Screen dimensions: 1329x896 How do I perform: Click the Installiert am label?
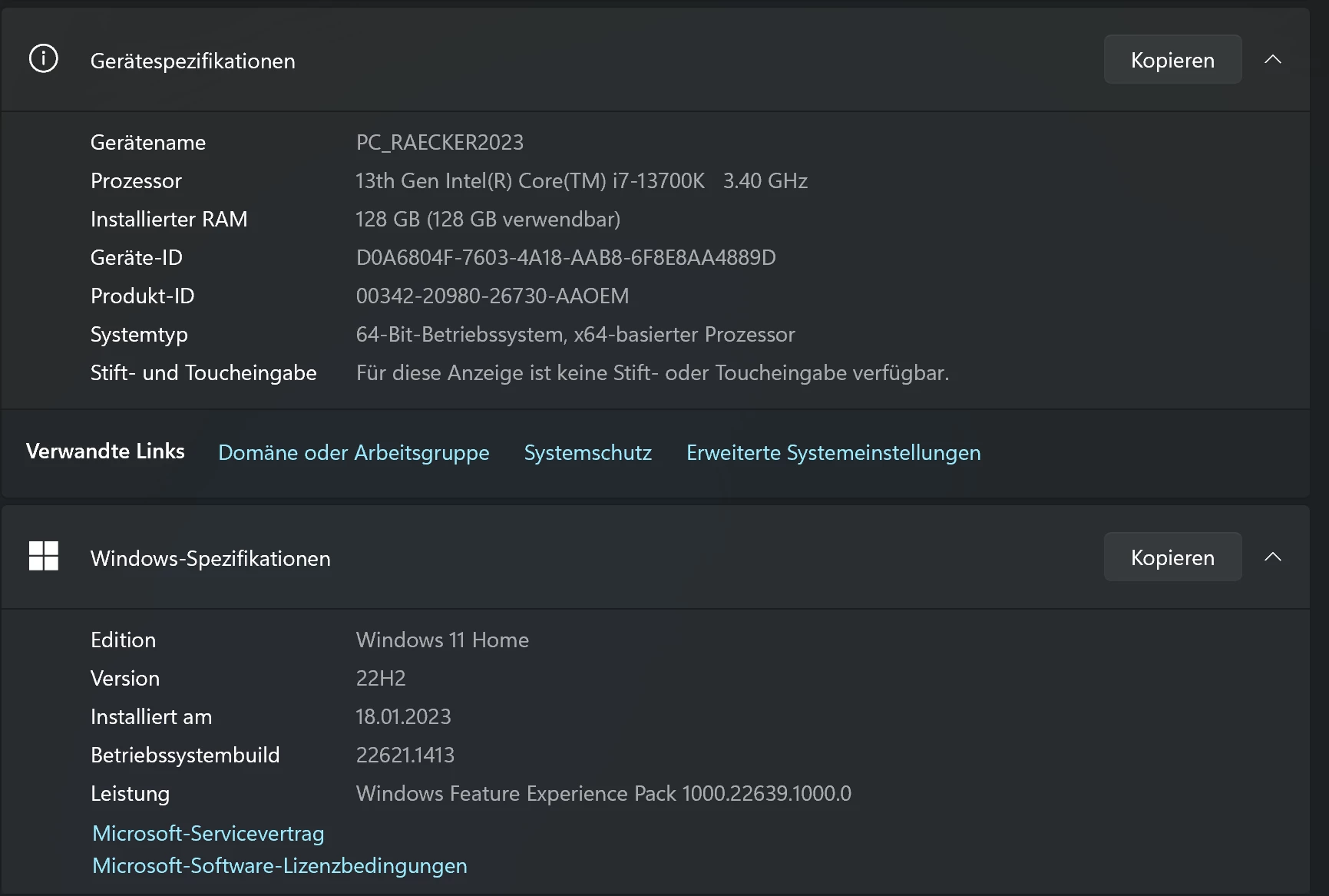pos(151,716)
